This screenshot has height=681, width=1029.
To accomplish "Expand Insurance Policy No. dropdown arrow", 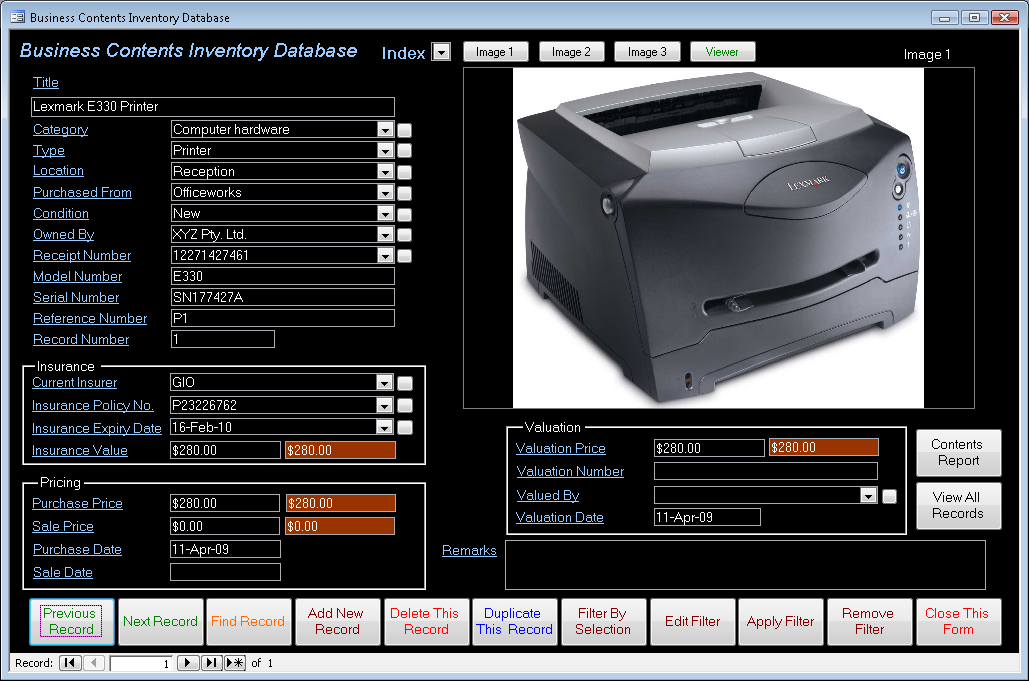I will (385, 405).
